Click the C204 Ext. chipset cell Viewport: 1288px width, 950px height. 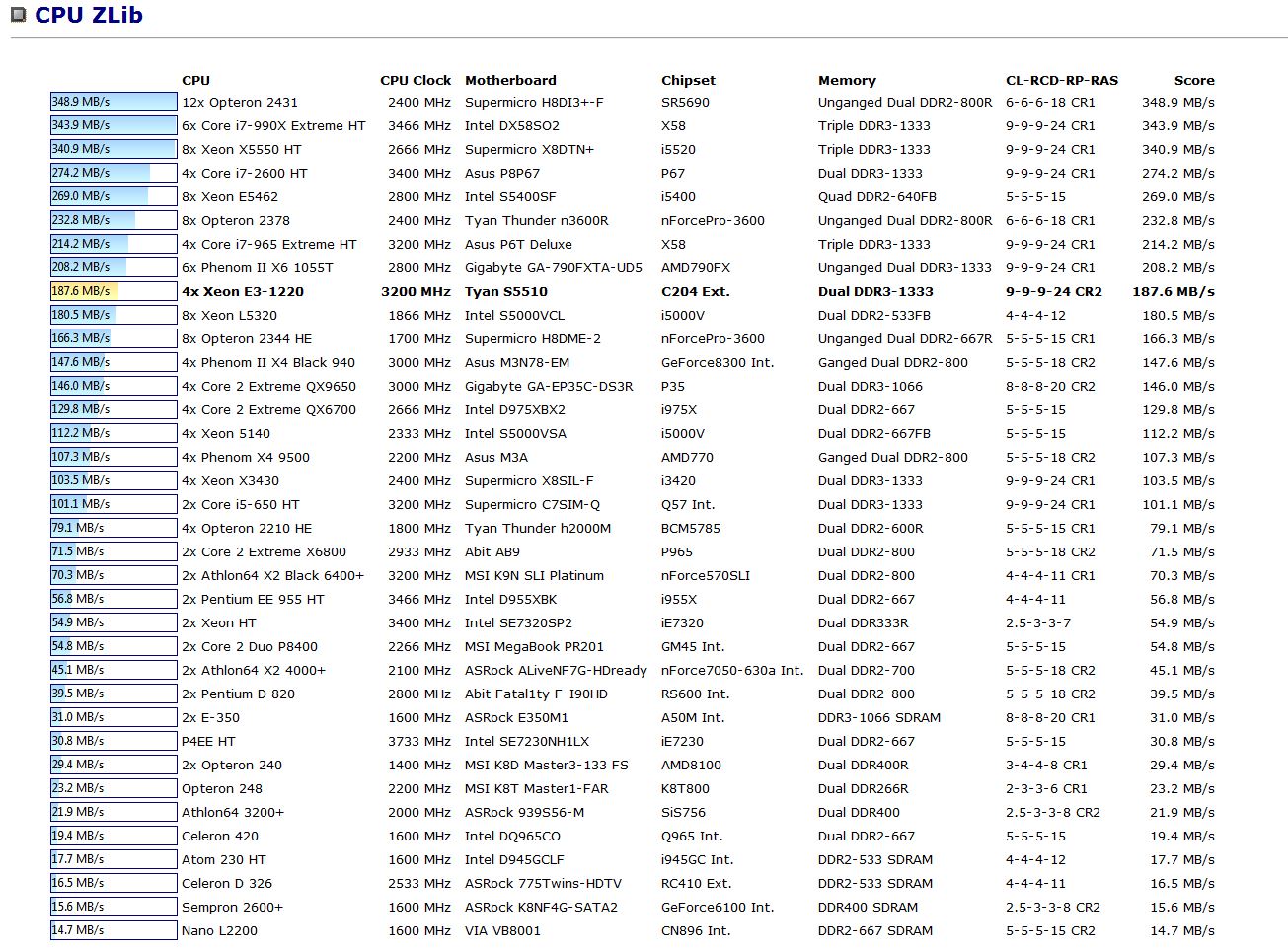tap(696, 291)
